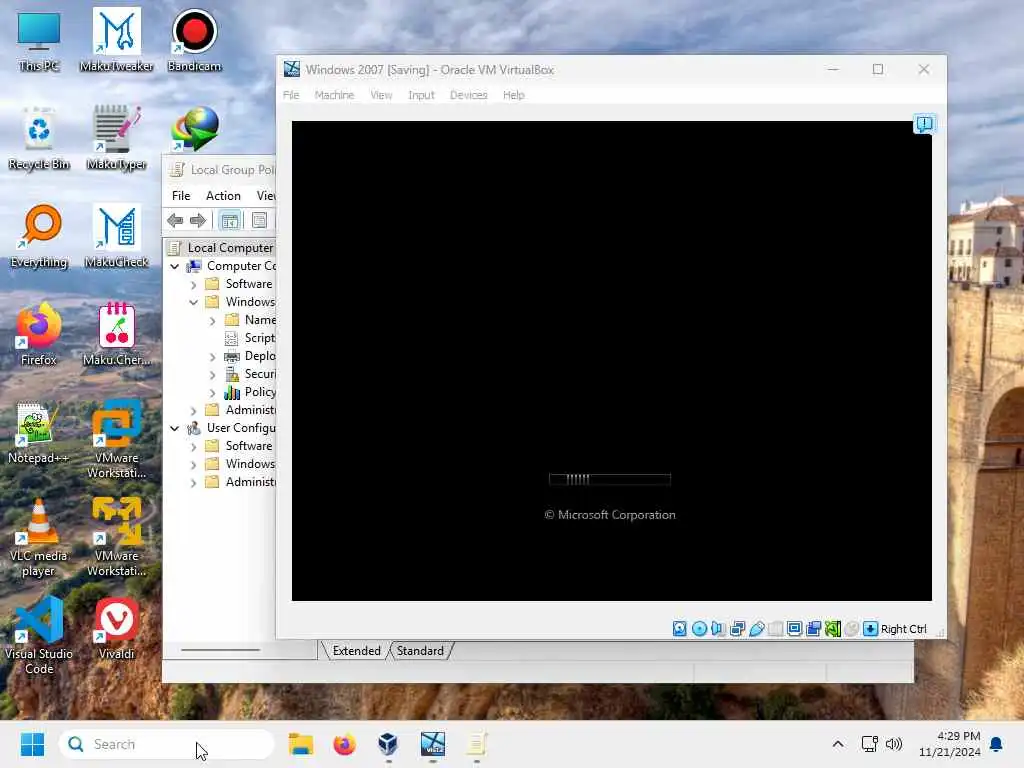Open the Visual Studio Code desktop icon
This screenshot has width=1024, height=768.
coord(39,635)
